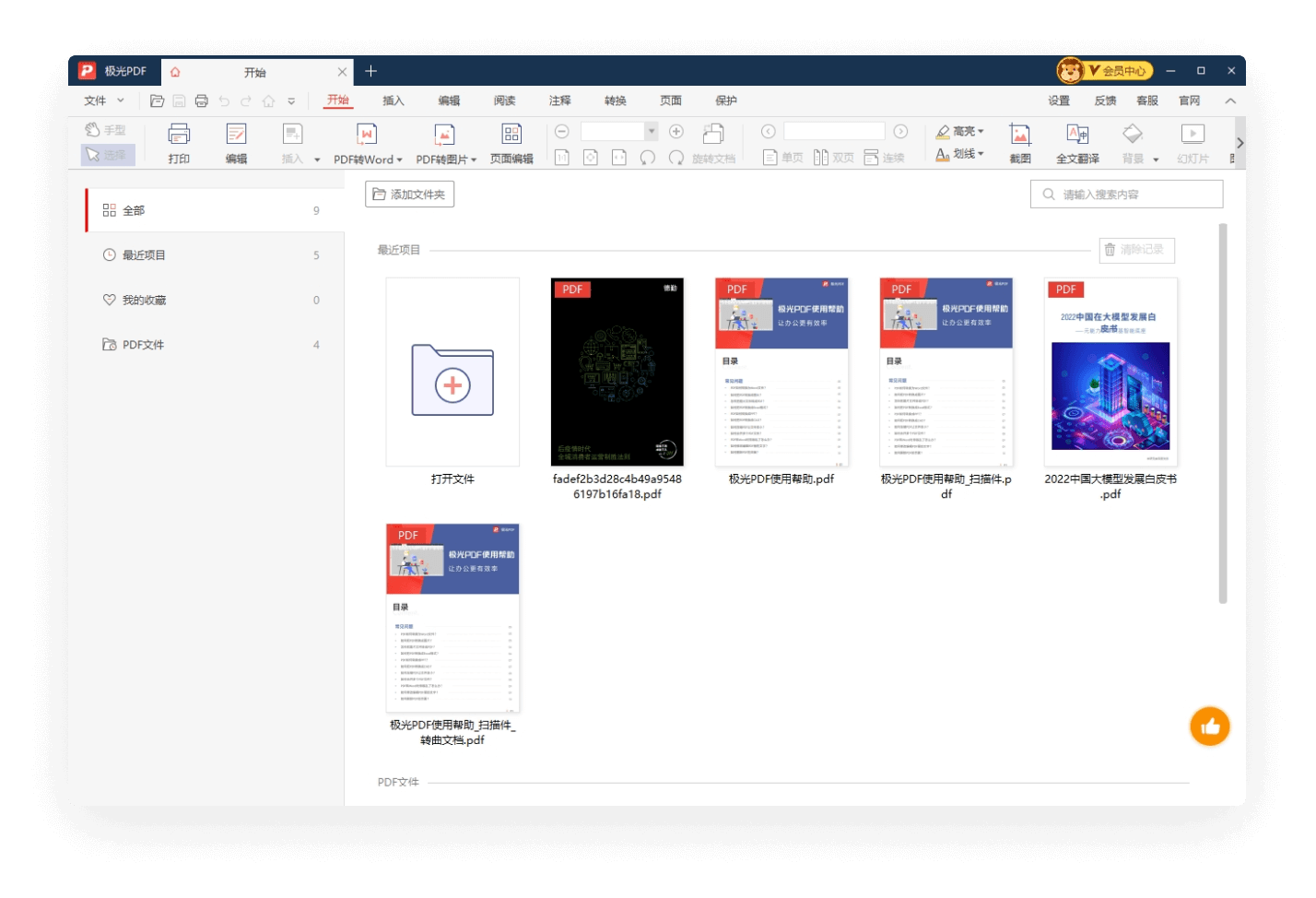Select the 打印 print tool
The height and width of the screenshot is (898, 1316).
point(179,143)
